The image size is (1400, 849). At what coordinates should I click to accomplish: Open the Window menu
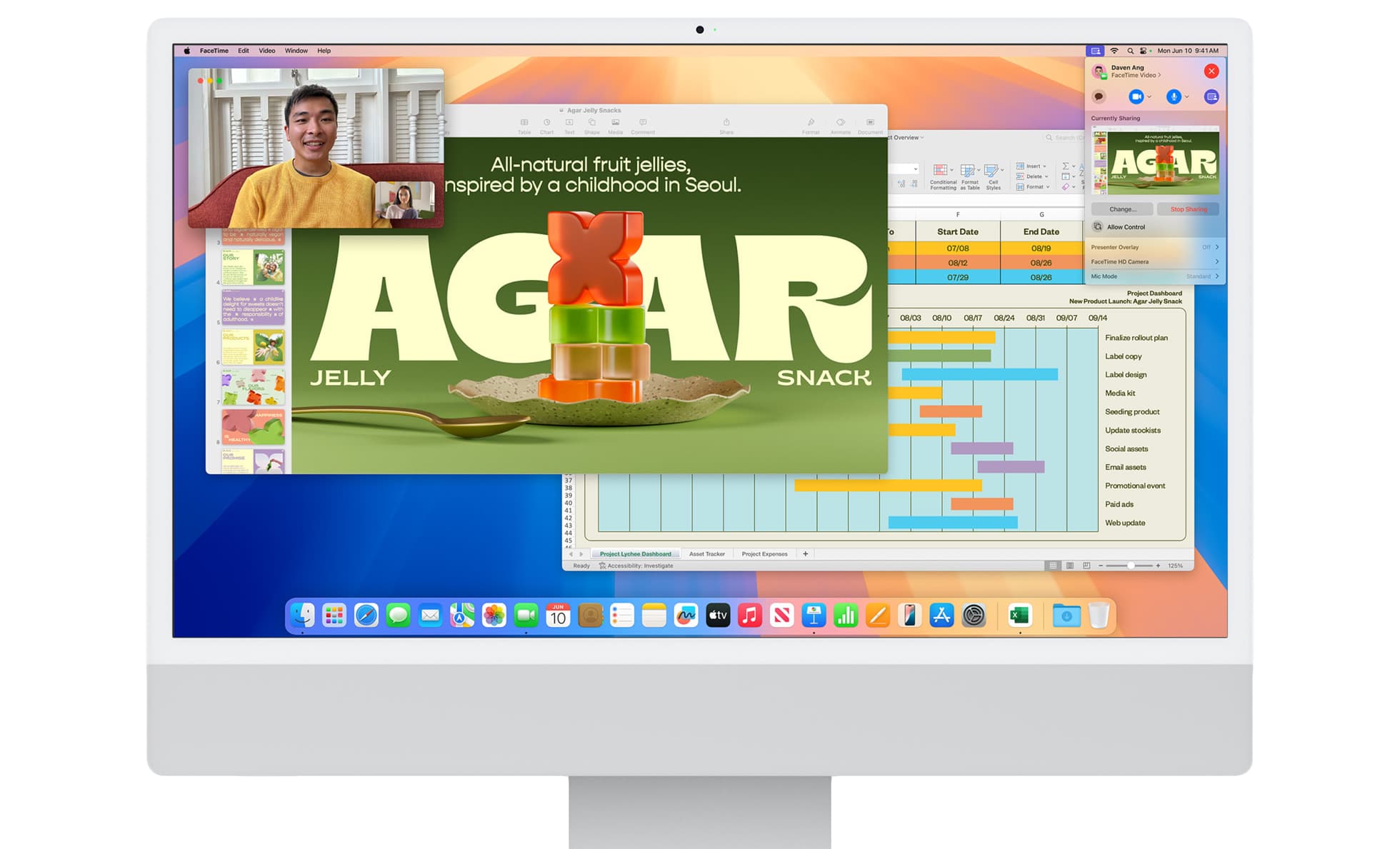click(296, 51)
